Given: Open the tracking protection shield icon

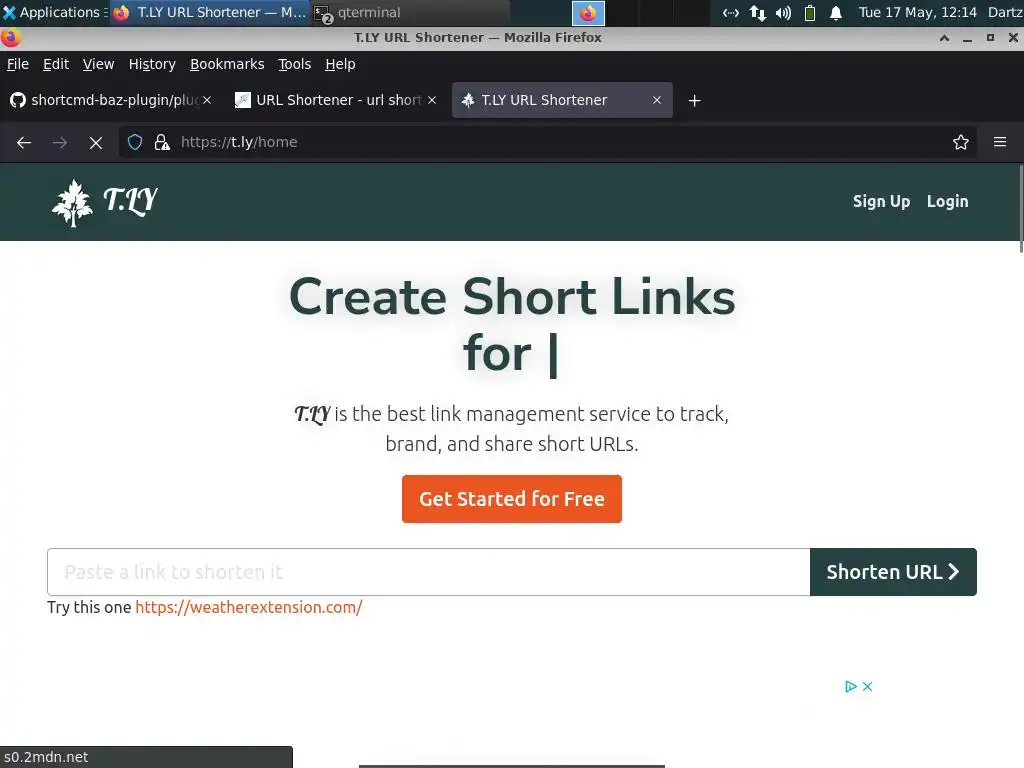Looking at the screenshot, I should pyautogui.click(x=135, y=142).
